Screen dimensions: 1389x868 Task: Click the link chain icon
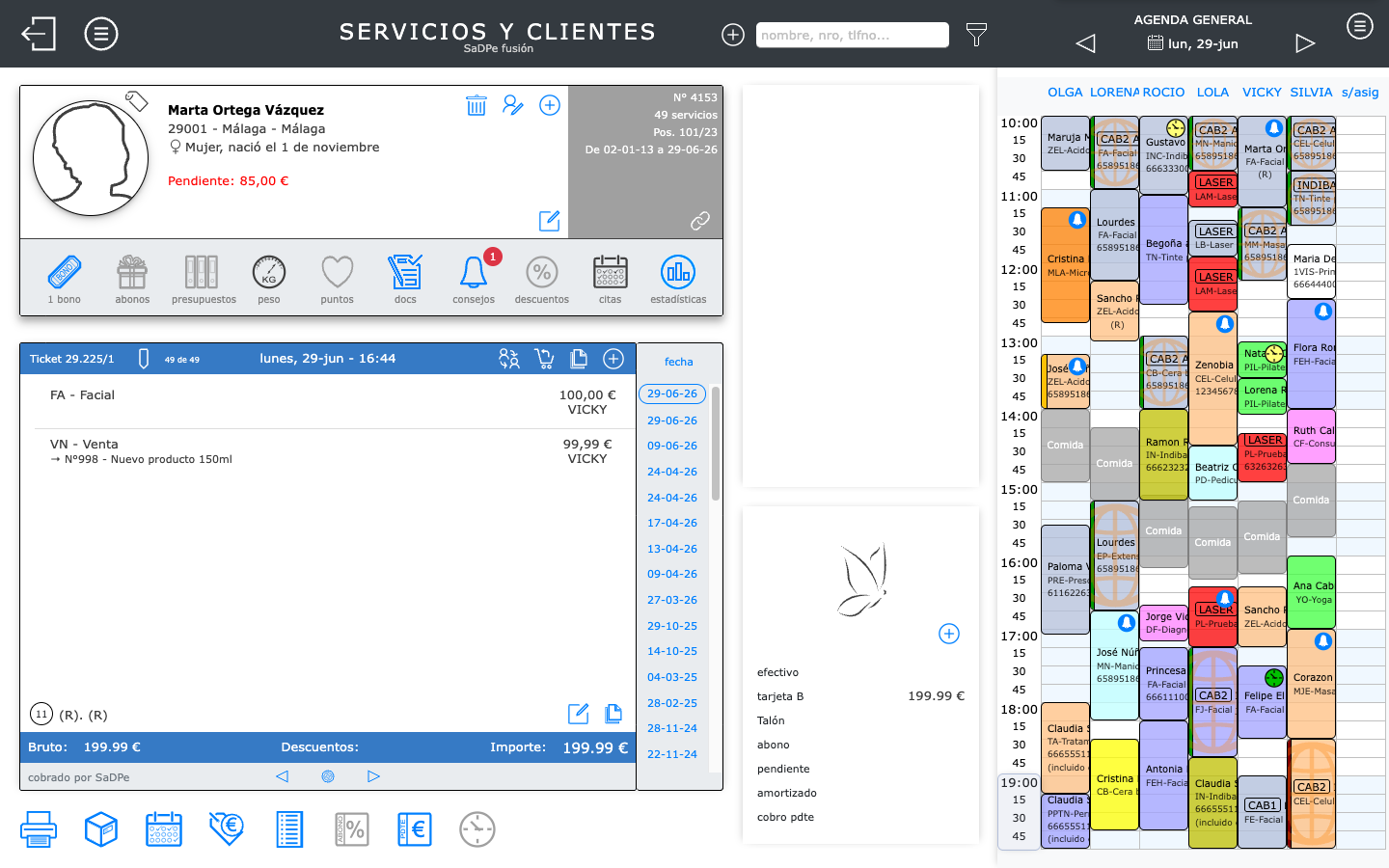point(700,221)
